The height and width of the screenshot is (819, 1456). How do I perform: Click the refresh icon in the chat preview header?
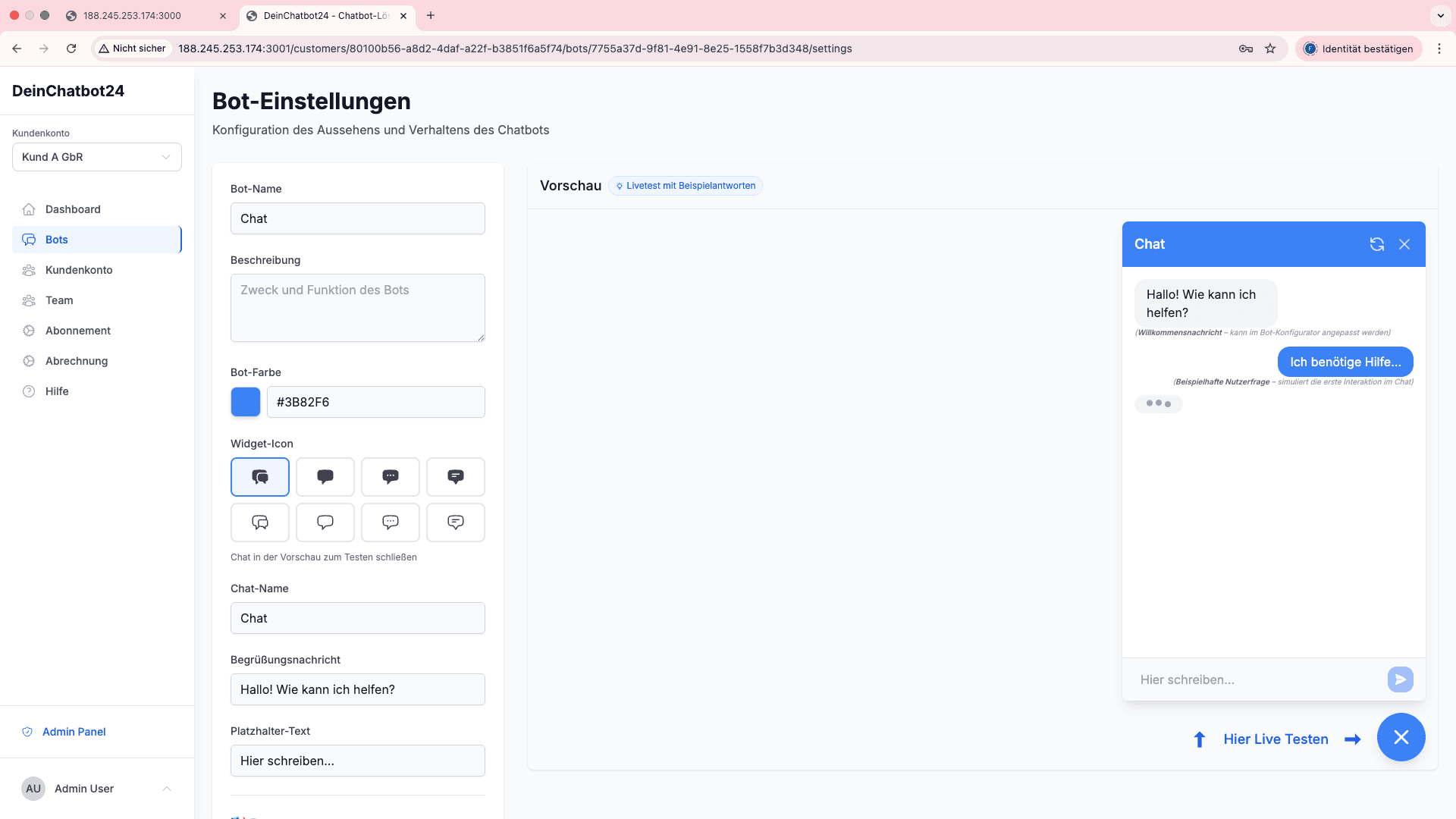1377,243
